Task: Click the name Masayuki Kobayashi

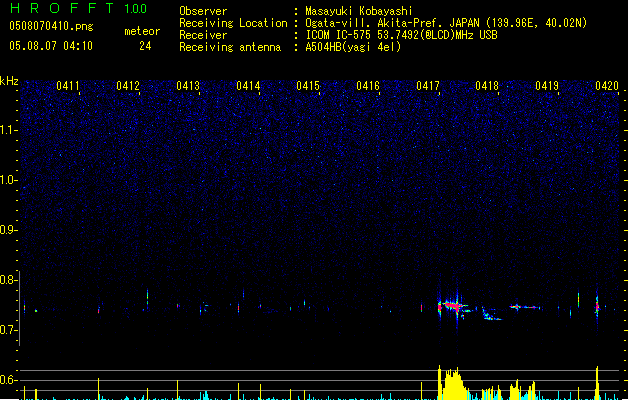Action: 358,11
